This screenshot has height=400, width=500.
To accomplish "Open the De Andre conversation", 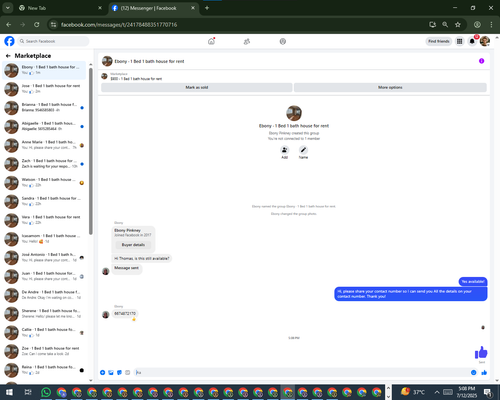I will [44, 295].
